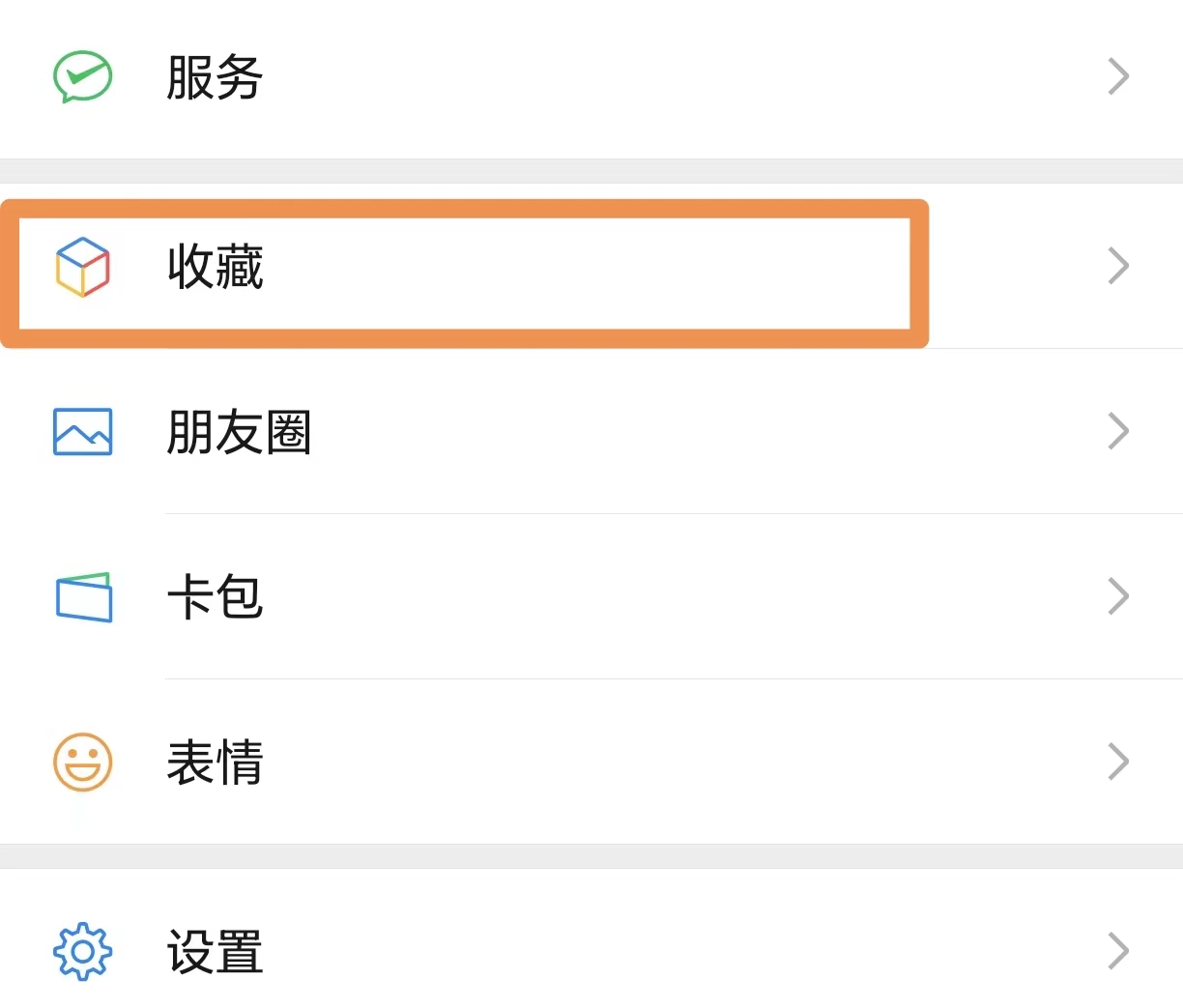This screenshot has width=1183, height=1008.
Task: Tap the wallet icon for 卡包
Action: [x=83, y=597]
